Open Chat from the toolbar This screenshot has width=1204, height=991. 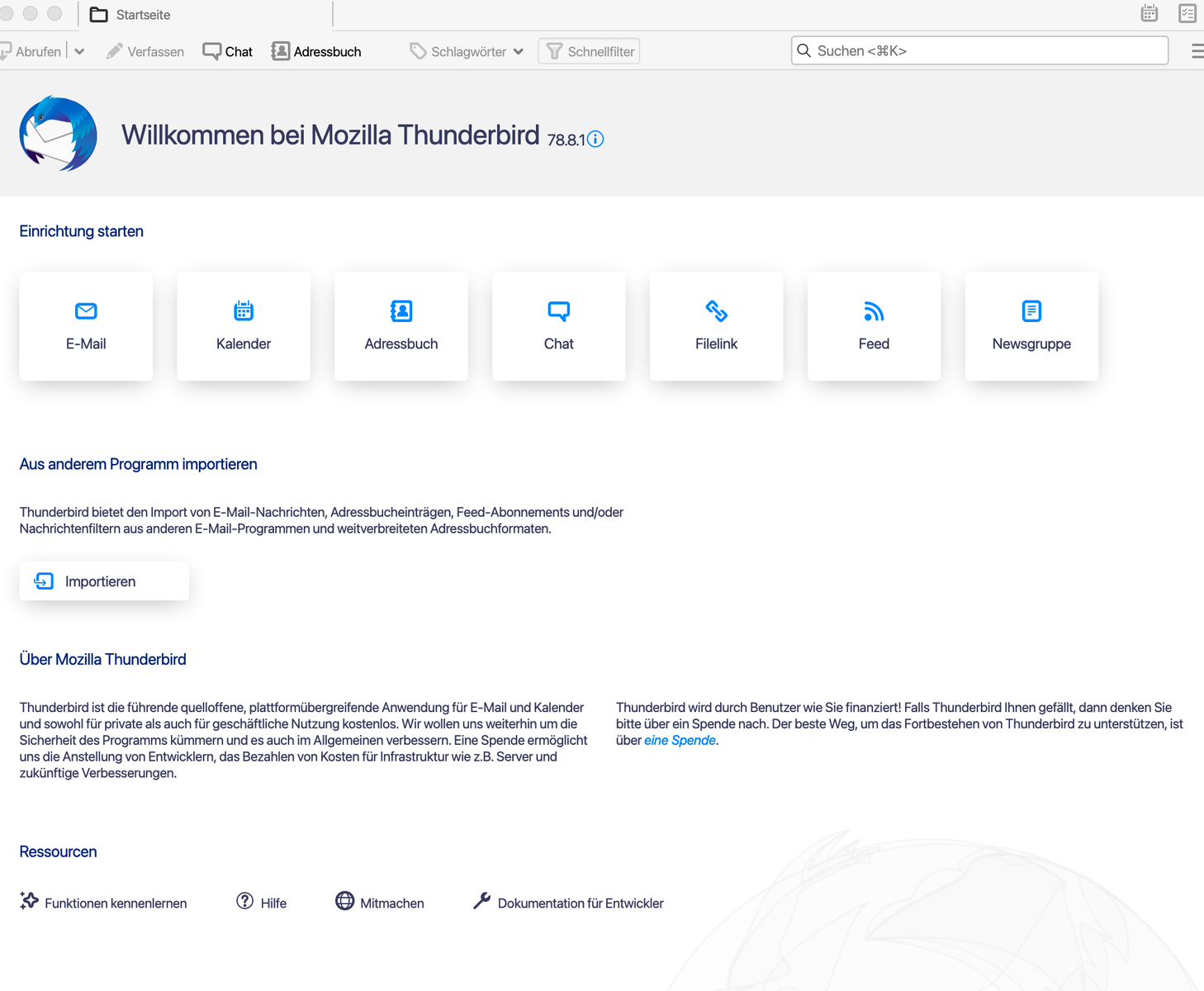click(228, 51)
